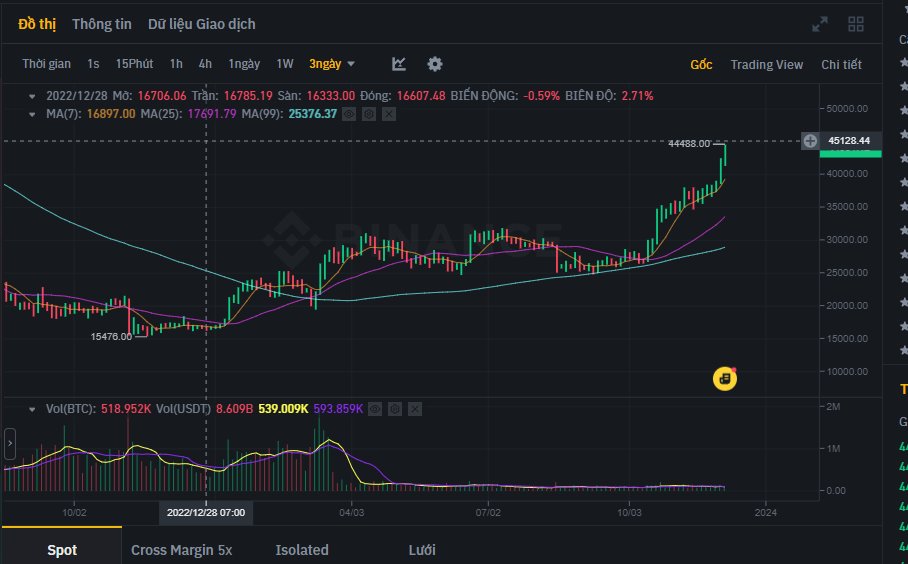Image resolution: width=908 pixels, height=564 pixels.
Task: Select the Thời gian time view
Action: point(46,64)
